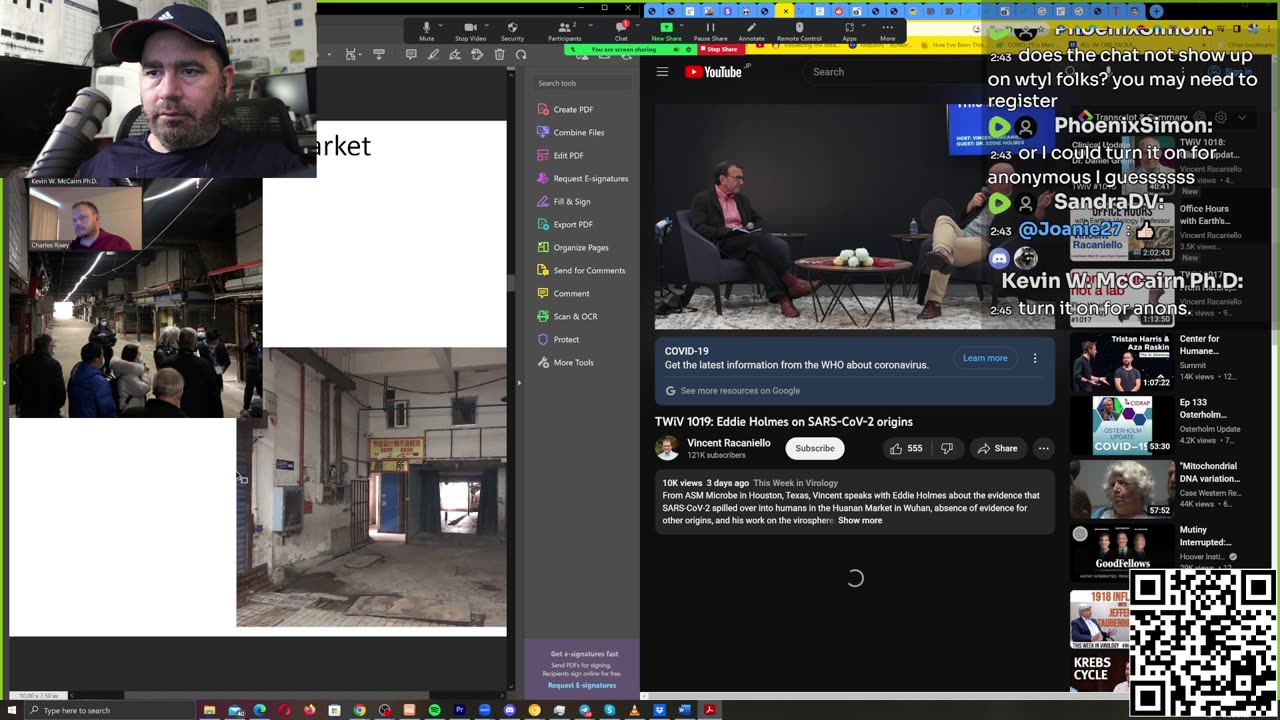Viewport: 1280px width, 720px height.
Task: Open Firefox from taskbar
Action: (309, 710)
